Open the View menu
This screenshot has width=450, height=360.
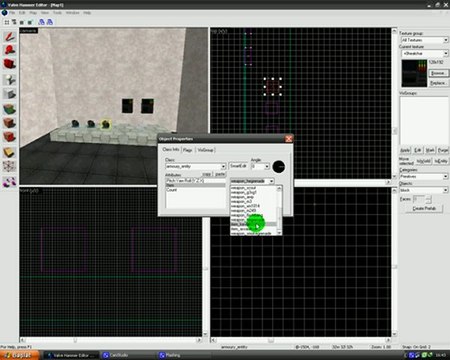tap(45, 13)
